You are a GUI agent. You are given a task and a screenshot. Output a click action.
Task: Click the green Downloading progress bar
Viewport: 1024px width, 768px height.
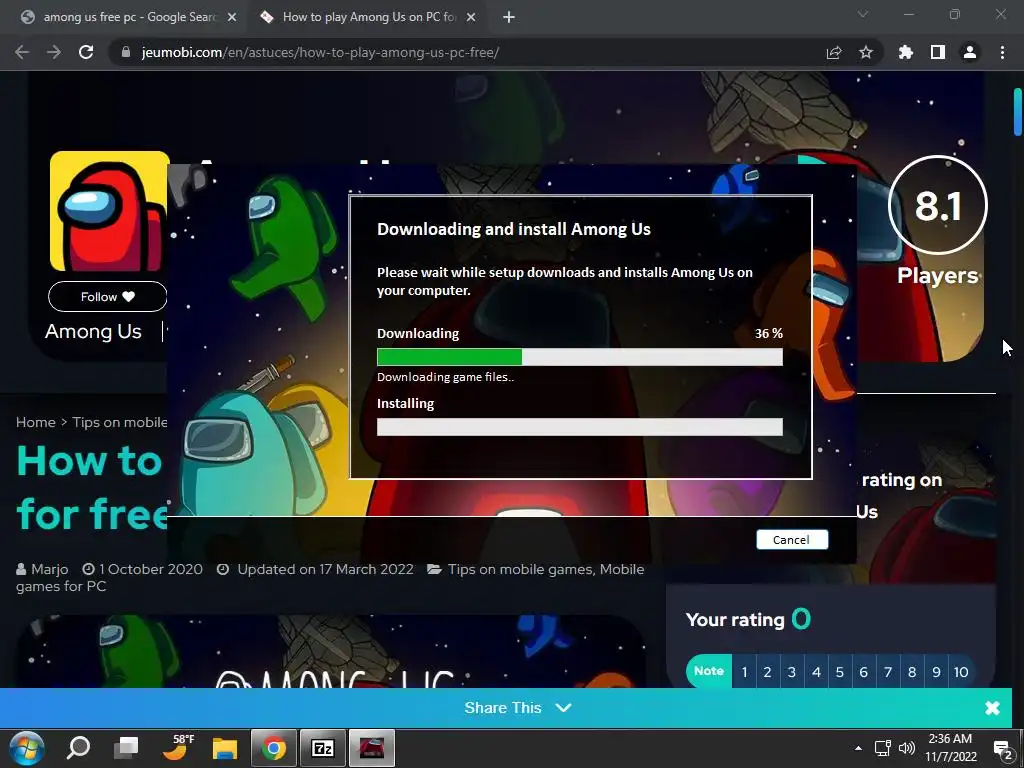[449, 357]
